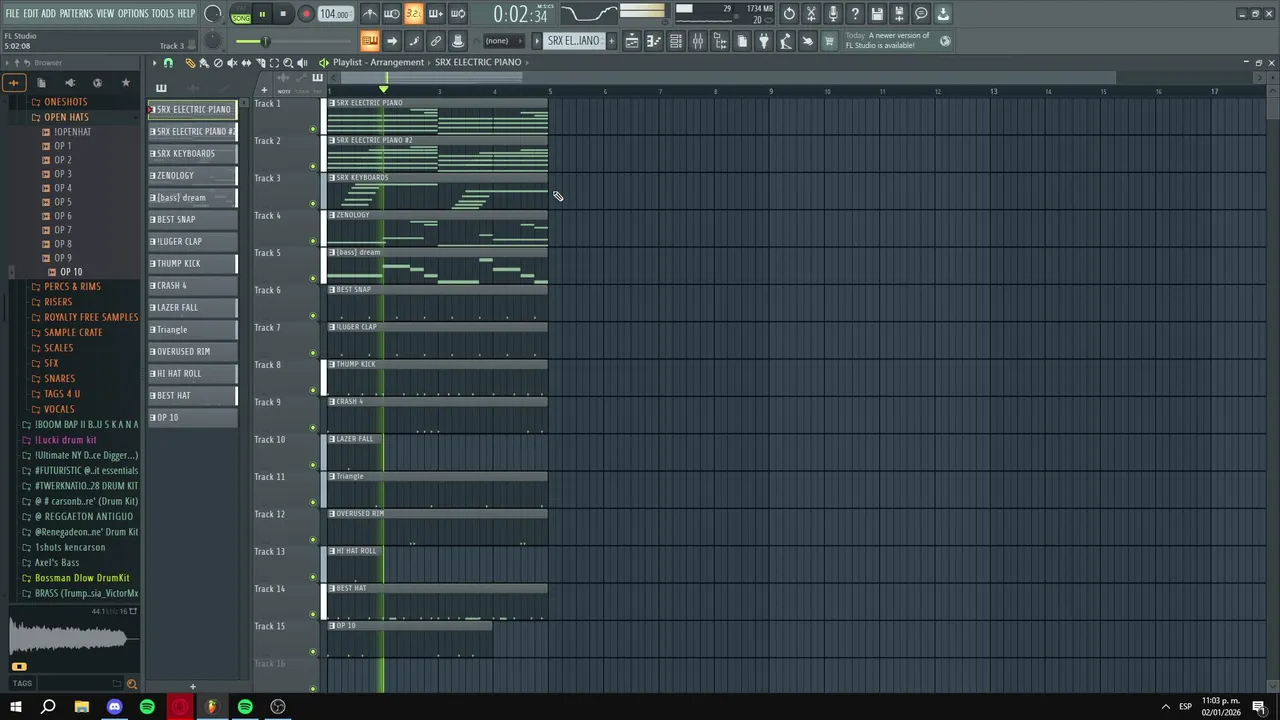Select the zoom tool in playlist toolbar
The height and width of the screenshot is (720, 1280).
[288, 63]
